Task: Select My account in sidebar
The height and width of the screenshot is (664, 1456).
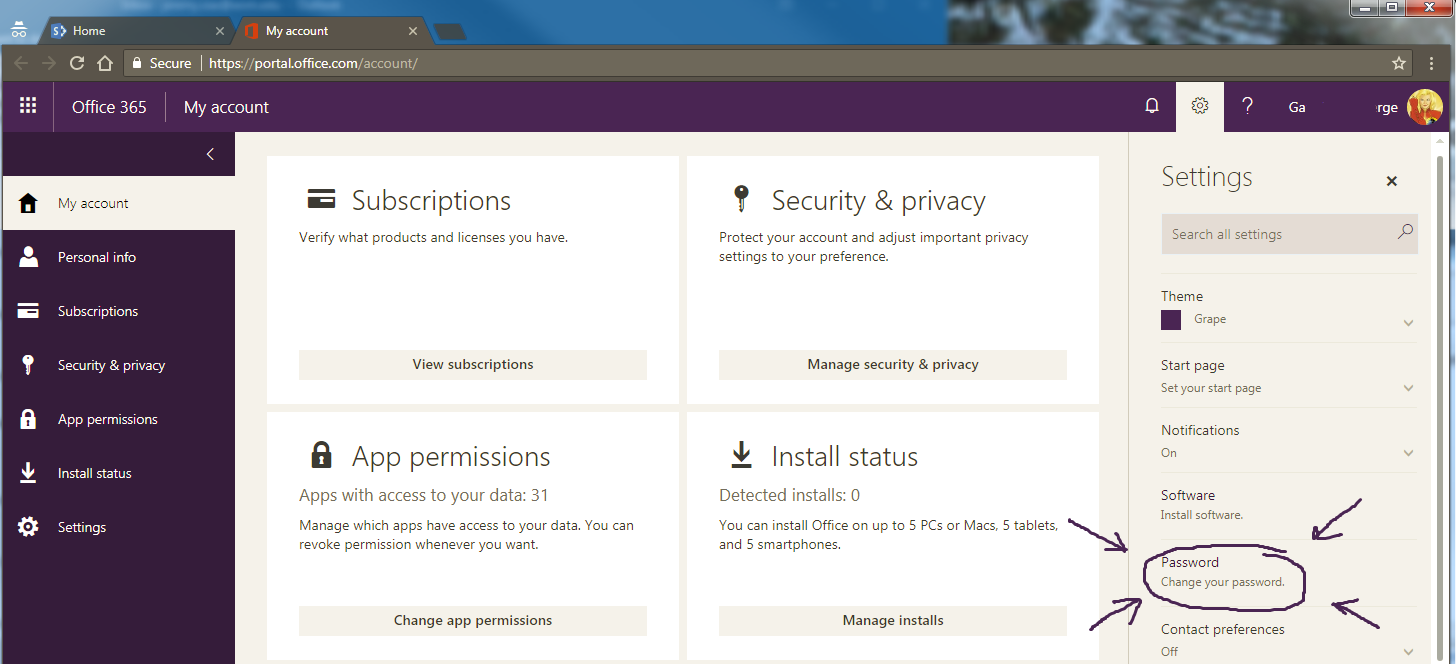Action: [x=119, y=203]
